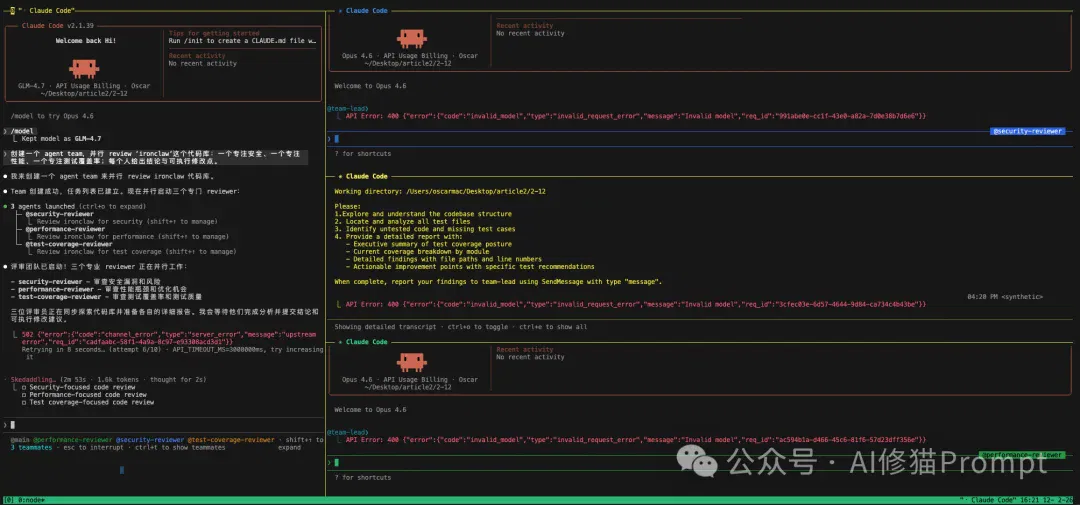Click "? for shortcuts" in the performance-reviewer pane

click(x=362, y=477)
